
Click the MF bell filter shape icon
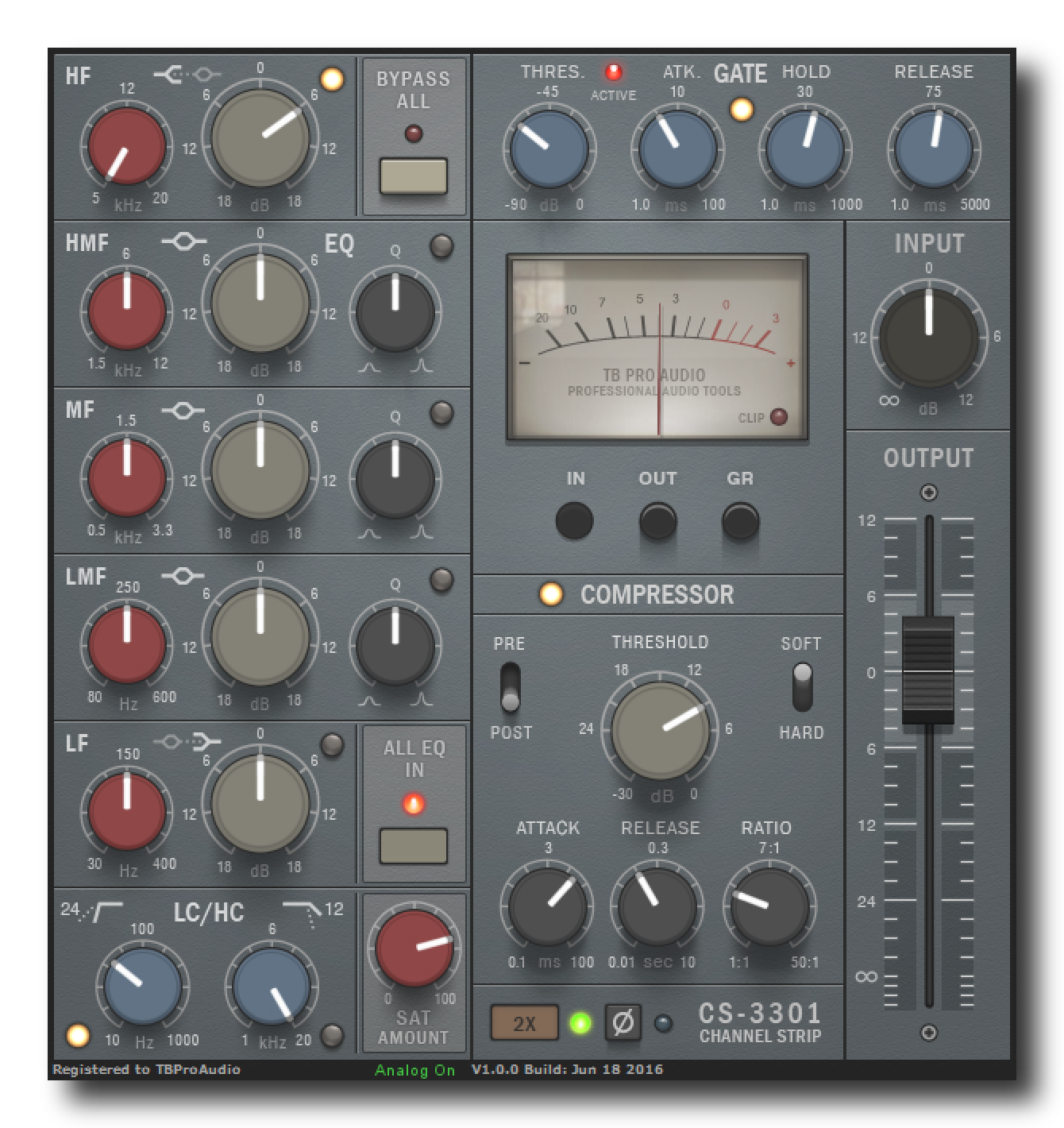(x=183, y=410)
